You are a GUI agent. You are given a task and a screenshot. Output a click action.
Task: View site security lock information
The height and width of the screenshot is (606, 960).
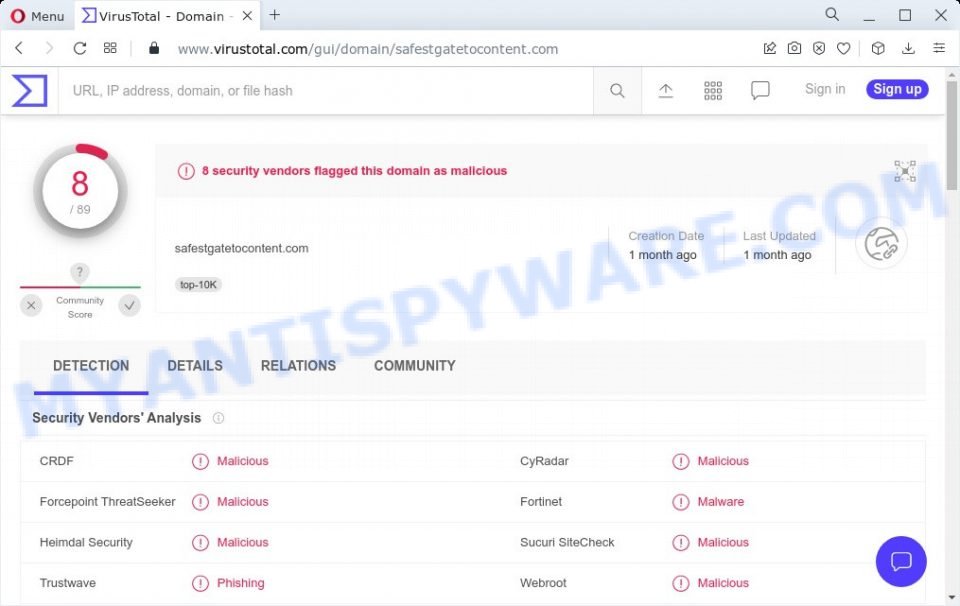point(154,48)
